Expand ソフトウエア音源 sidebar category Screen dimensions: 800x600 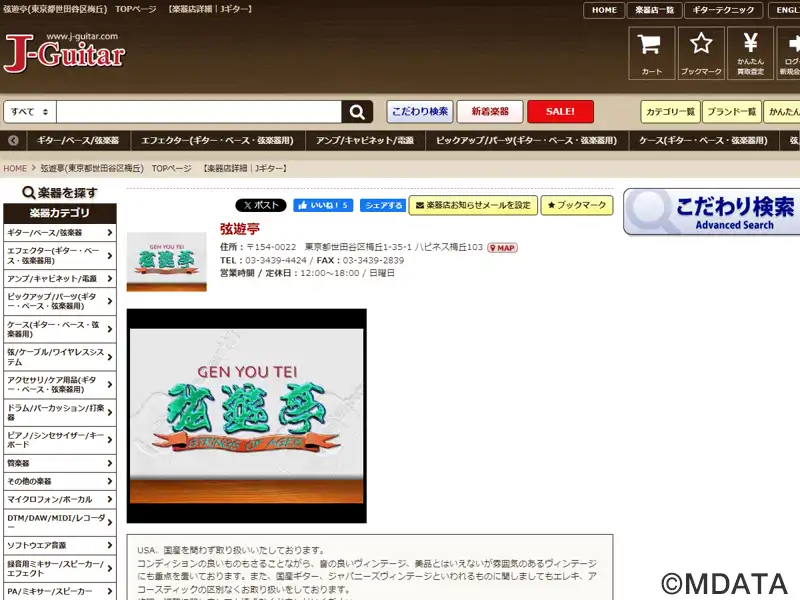(x=60, y=545)
